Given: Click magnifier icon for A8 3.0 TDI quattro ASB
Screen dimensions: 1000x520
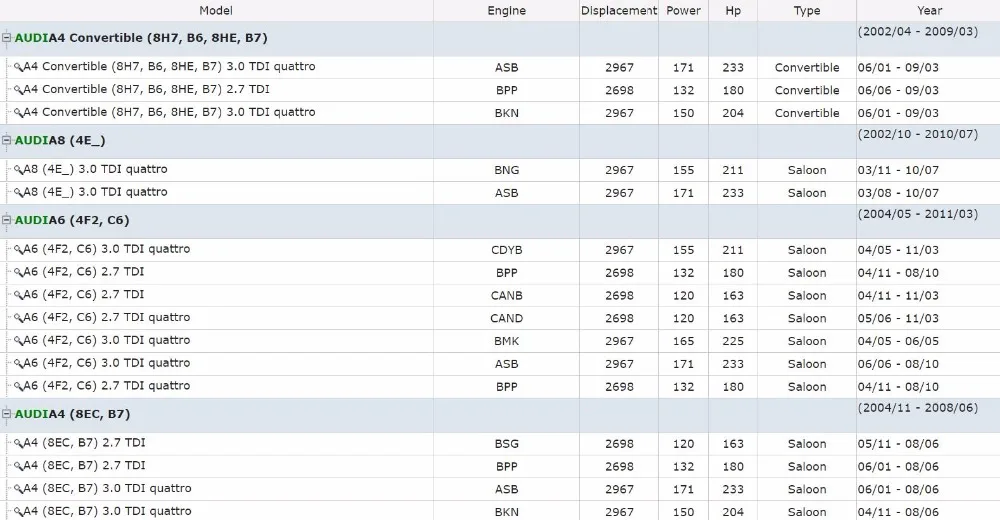Looking at the screenshot, I should pyautogui.click(x=18, y=193).
